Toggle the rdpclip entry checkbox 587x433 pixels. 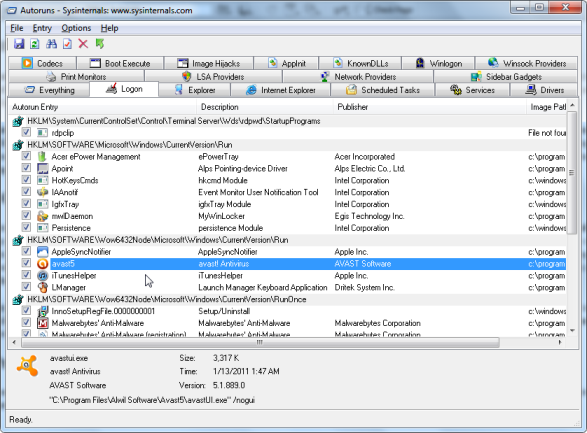point(26,132)
